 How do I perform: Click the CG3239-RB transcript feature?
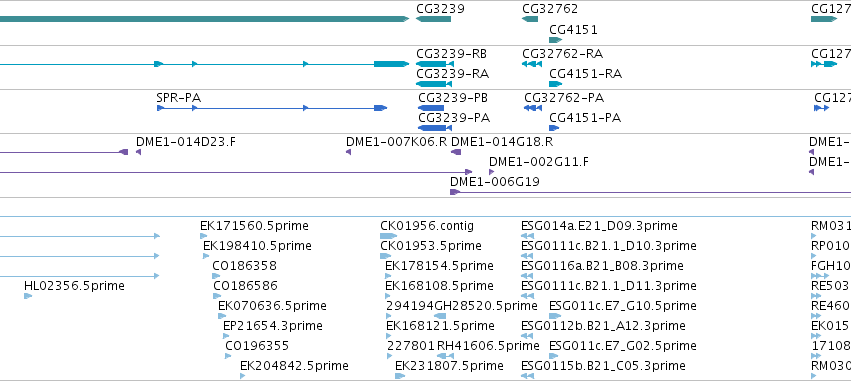[x=435, y=64]
